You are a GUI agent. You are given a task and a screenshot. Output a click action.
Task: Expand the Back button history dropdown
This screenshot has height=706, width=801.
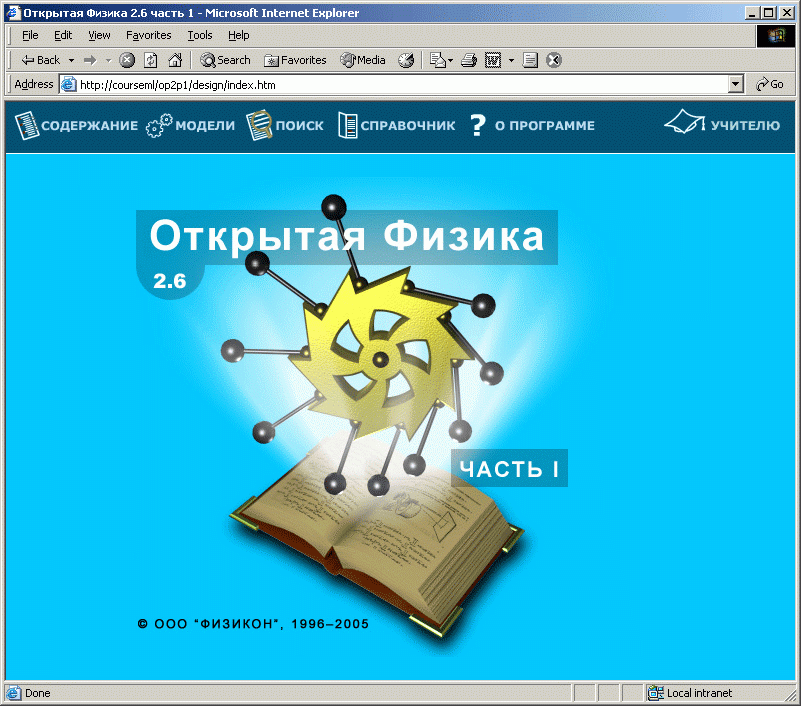71,60
